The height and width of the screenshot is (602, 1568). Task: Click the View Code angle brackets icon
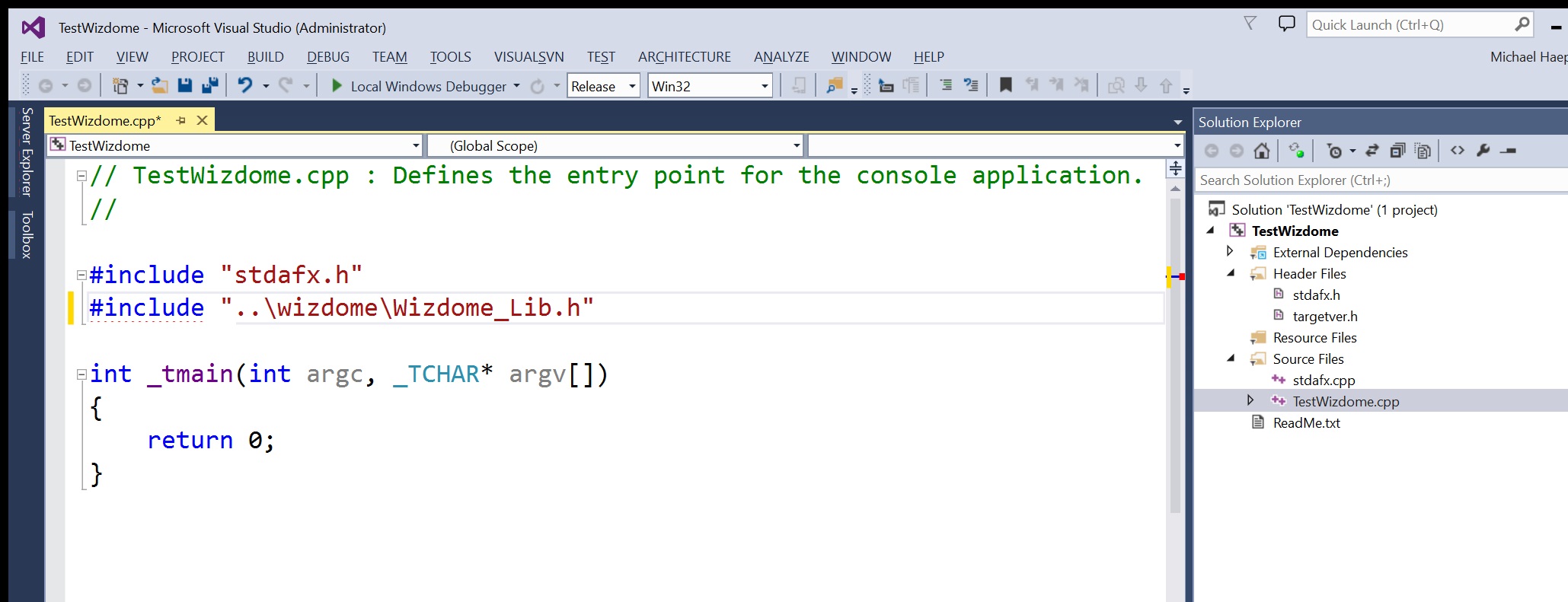point(1458,151)
